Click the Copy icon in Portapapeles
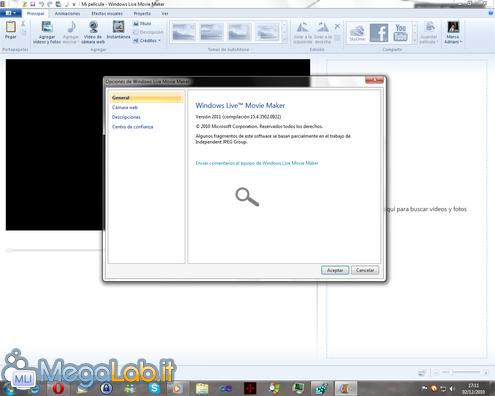 [23, 32]
